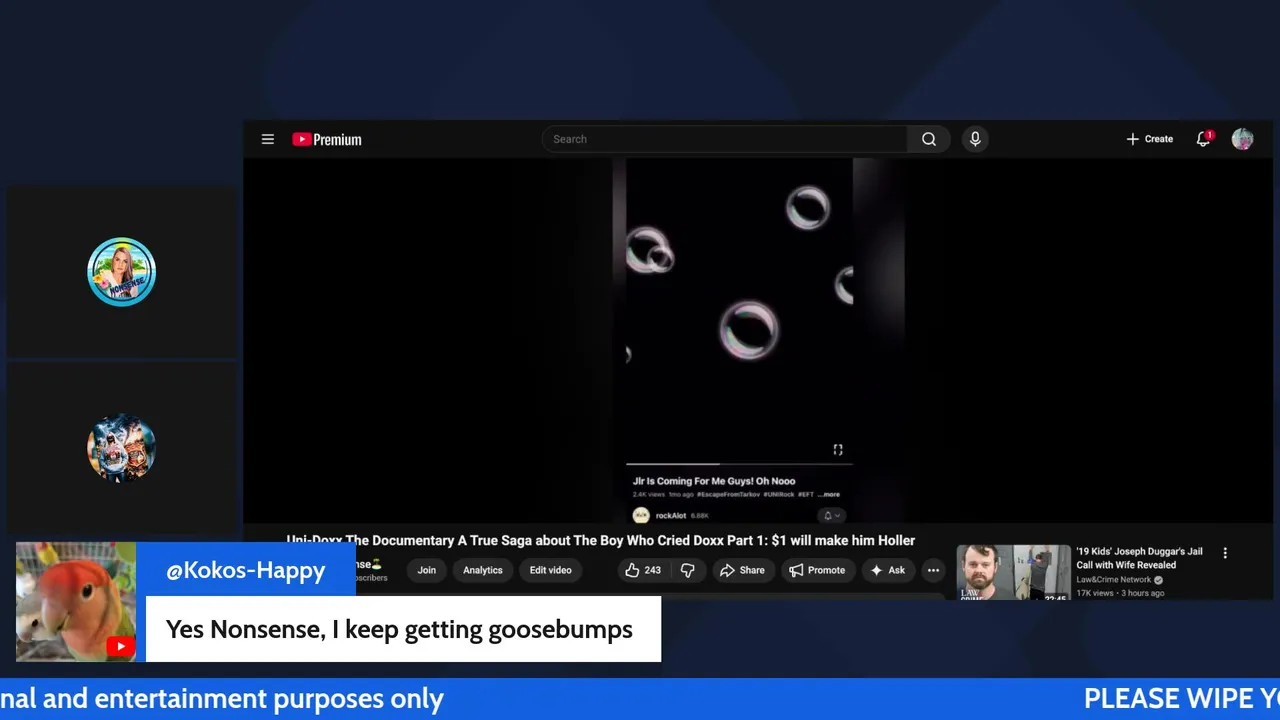Open rockAlot channel avatar
Screen dimensions: 1280x720
[x=641, y=516]
